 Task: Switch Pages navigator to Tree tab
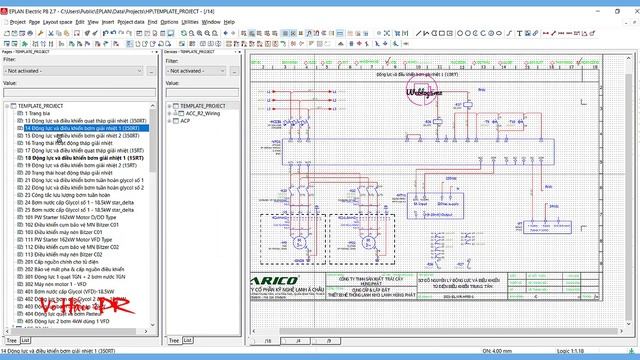coord(11,340)
